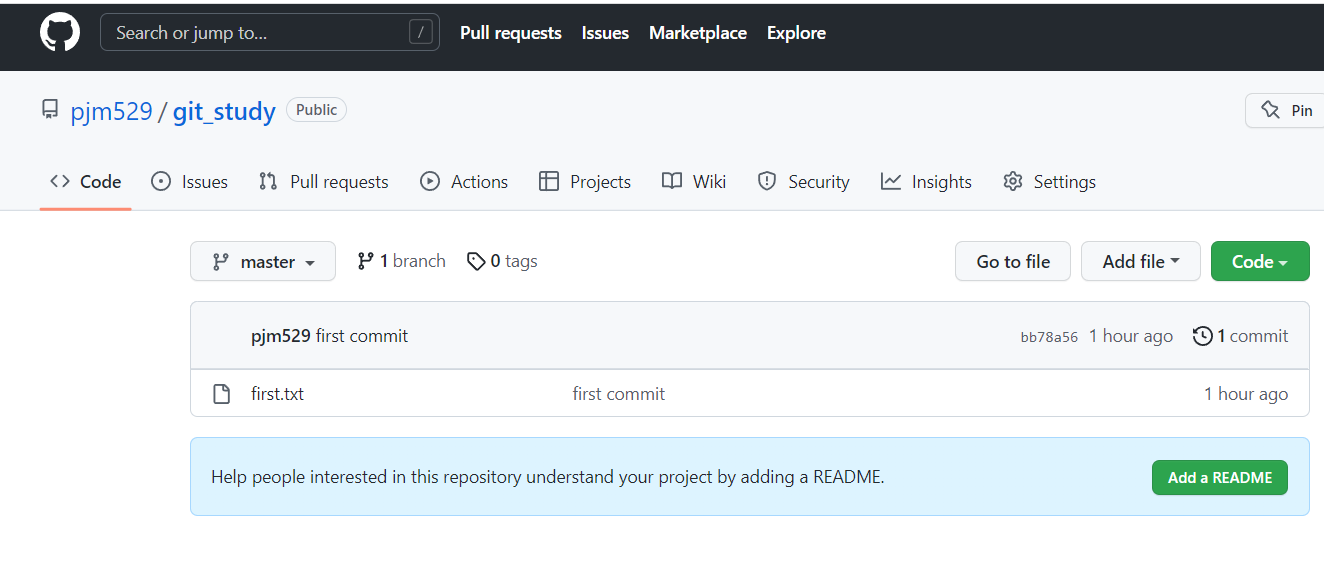
Task: Click the 1 hour ago text beside bb78a56
Action: point(1131,336)
